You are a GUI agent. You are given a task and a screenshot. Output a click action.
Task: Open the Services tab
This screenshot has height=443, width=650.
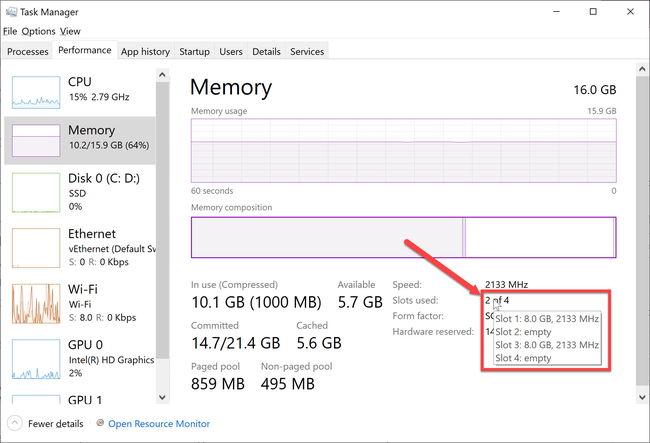(307, 52)
